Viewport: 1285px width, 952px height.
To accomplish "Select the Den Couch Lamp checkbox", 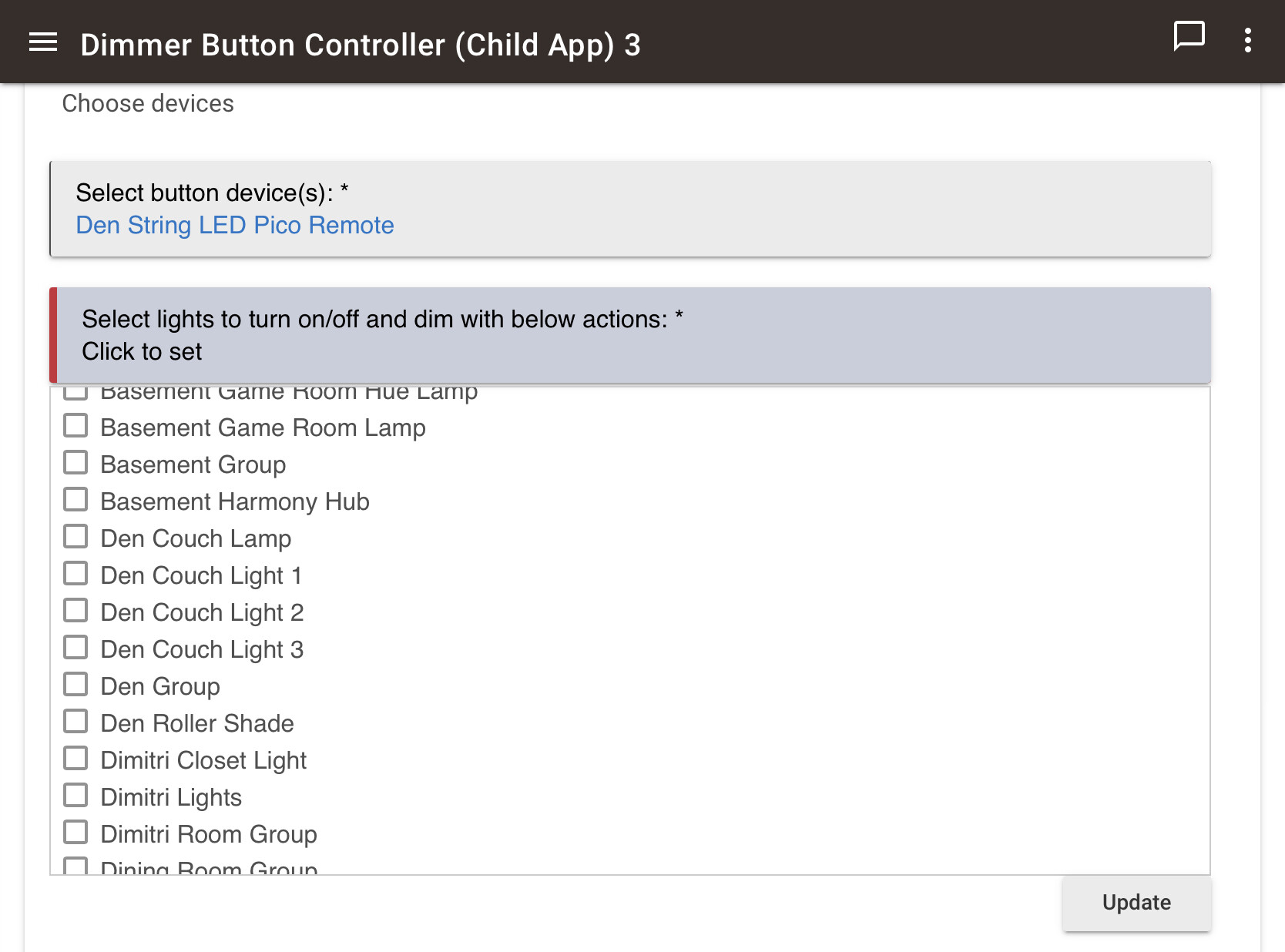I will pos(75,537).
